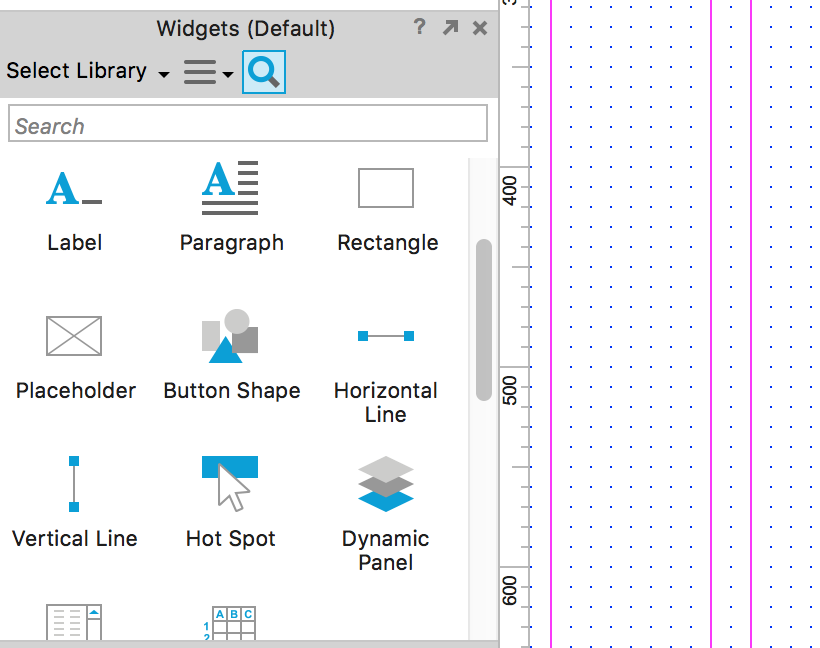Select the partially visible widget below Vertical Line
The width and height of the screenshot is (820, 648).
tap(74, 624)
